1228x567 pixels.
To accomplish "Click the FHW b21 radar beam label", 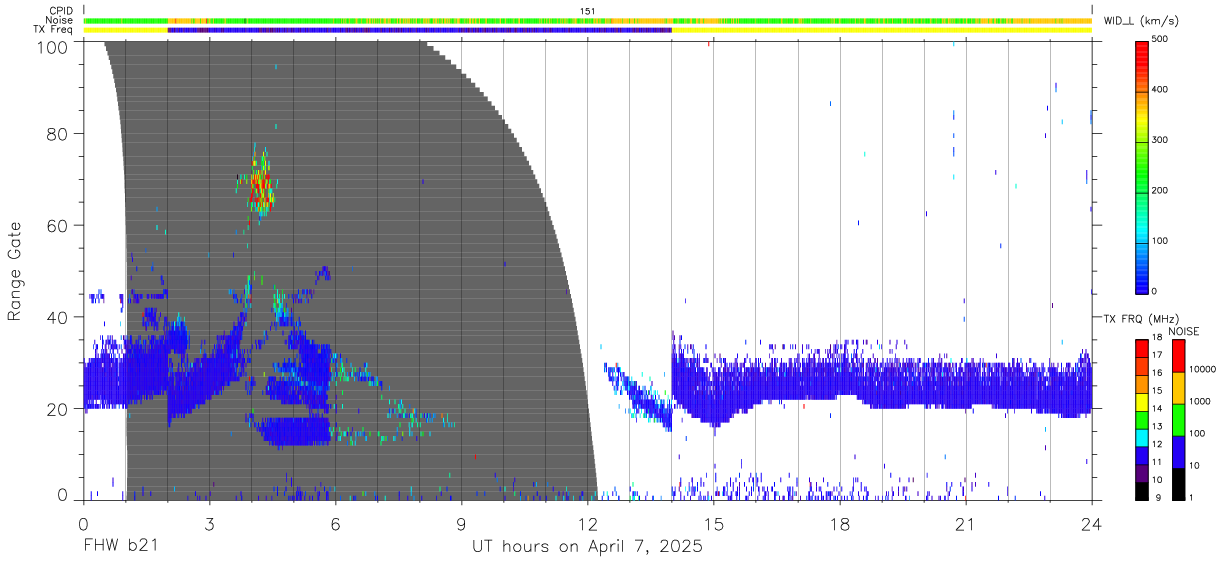I will click(120, 547).
